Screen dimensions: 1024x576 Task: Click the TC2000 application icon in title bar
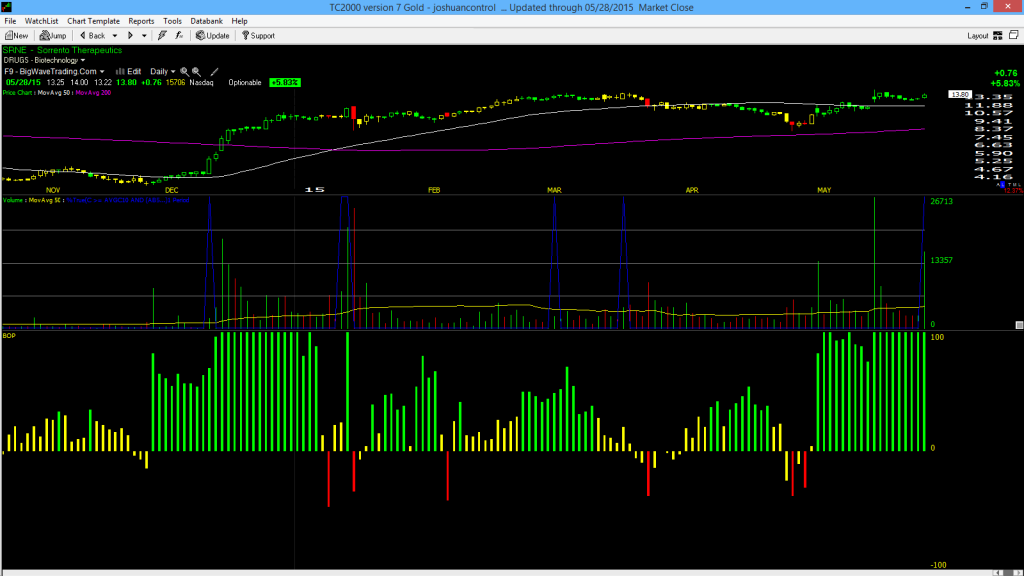[x=7, y=7]
